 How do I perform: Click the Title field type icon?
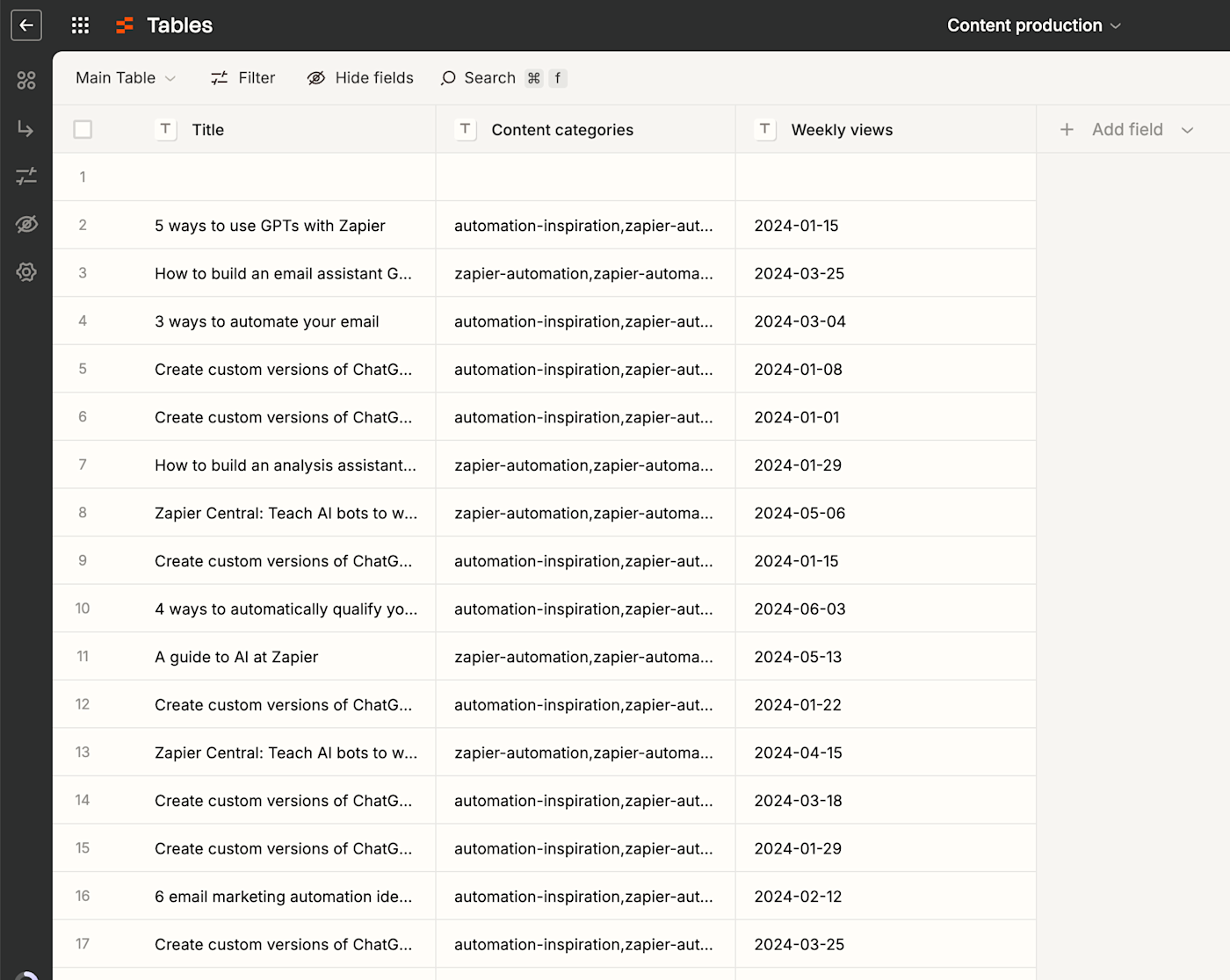pos(165,129)
